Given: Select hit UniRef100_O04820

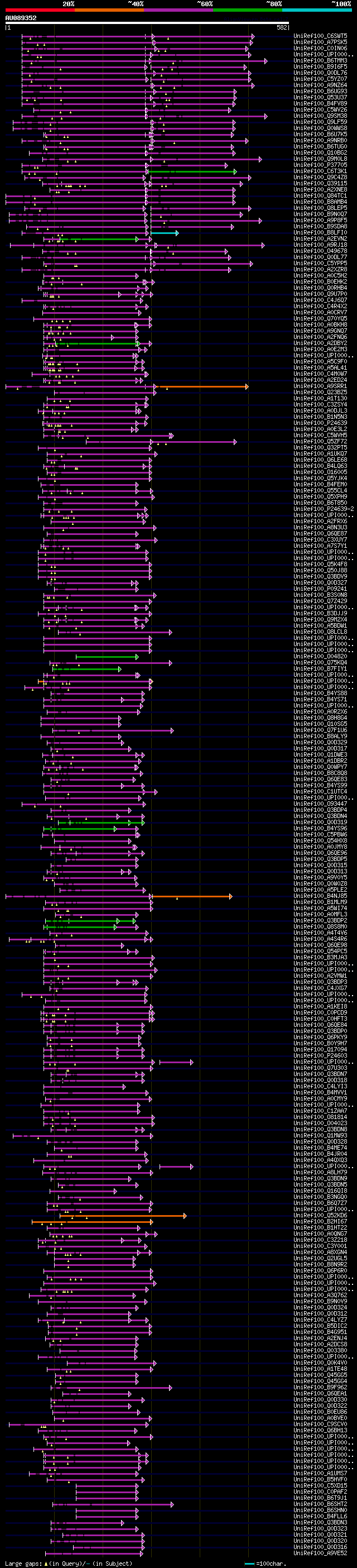Looking at the screenshot, I should coord(321,656).
